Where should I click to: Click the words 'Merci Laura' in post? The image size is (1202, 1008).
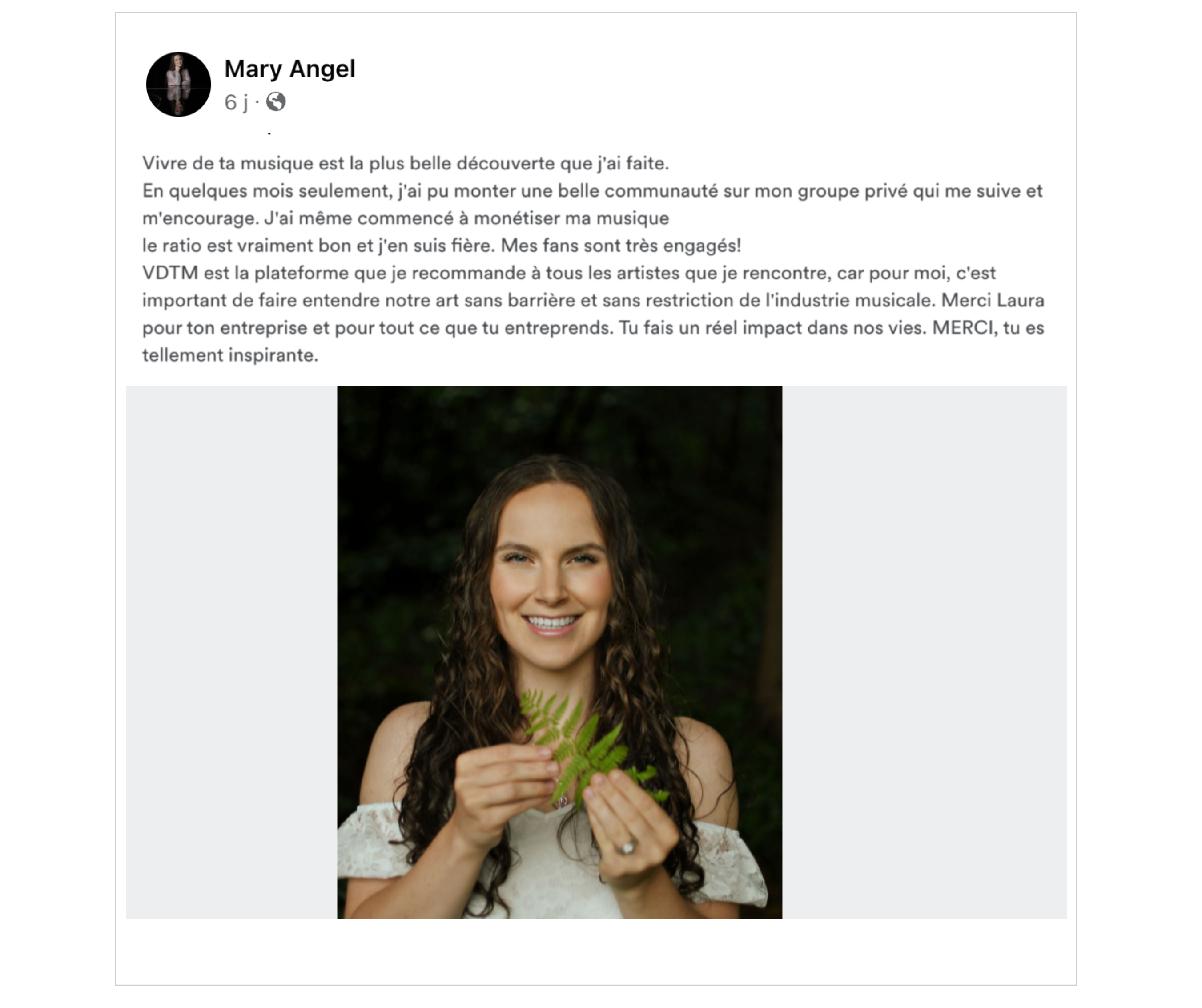click(x=993, y=301)
